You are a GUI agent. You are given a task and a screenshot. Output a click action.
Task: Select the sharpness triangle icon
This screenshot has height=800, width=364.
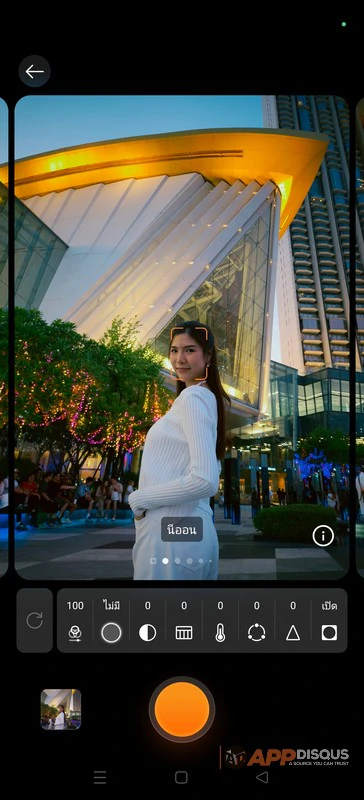(x=293, y=621)
